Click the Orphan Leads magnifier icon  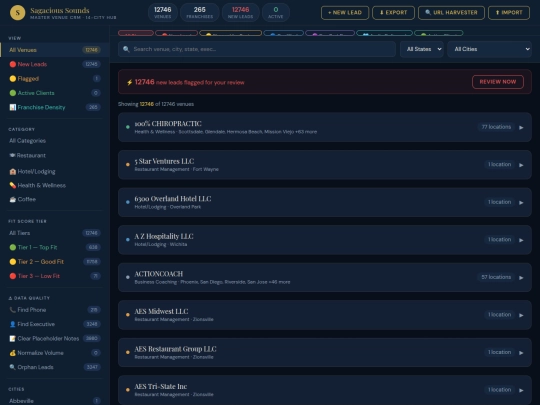pos(13,367)
